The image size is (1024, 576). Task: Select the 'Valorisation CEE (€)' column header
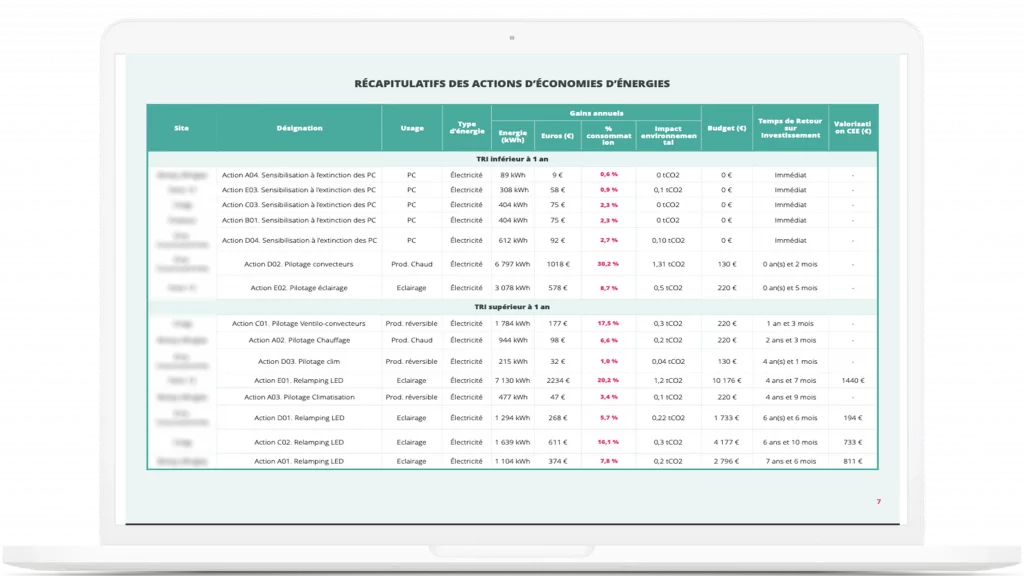[x=853, y=128]
